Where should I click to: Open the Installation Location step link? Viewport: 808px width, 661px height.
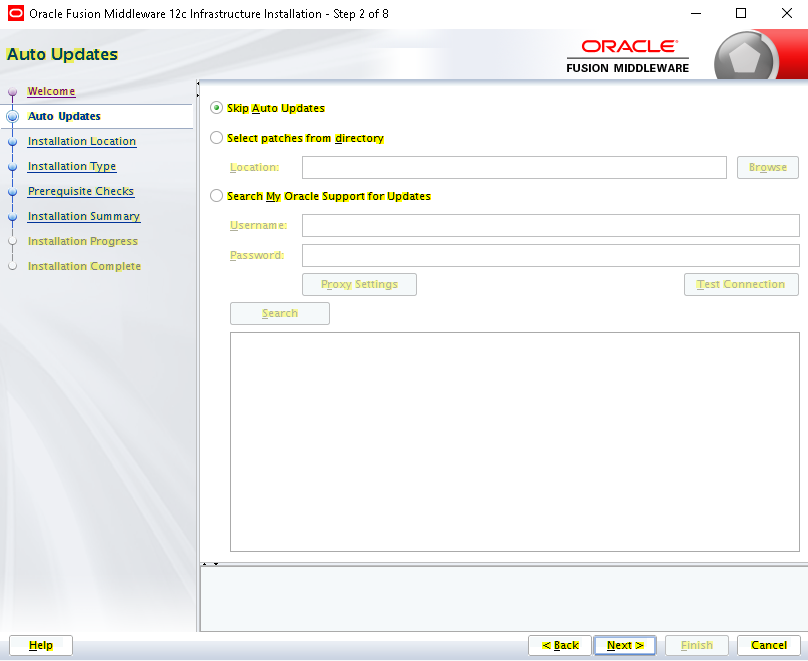pos(82,141)
